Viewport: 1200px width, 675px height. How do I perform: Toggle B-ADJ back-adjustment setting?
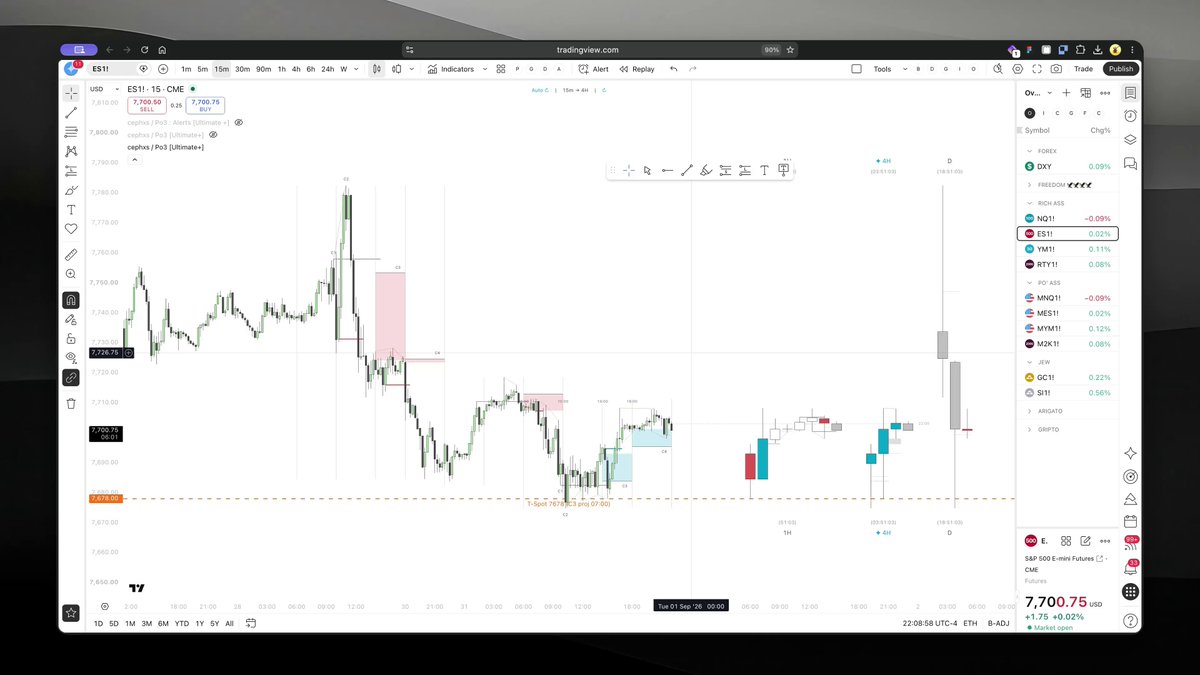(998, 623)
